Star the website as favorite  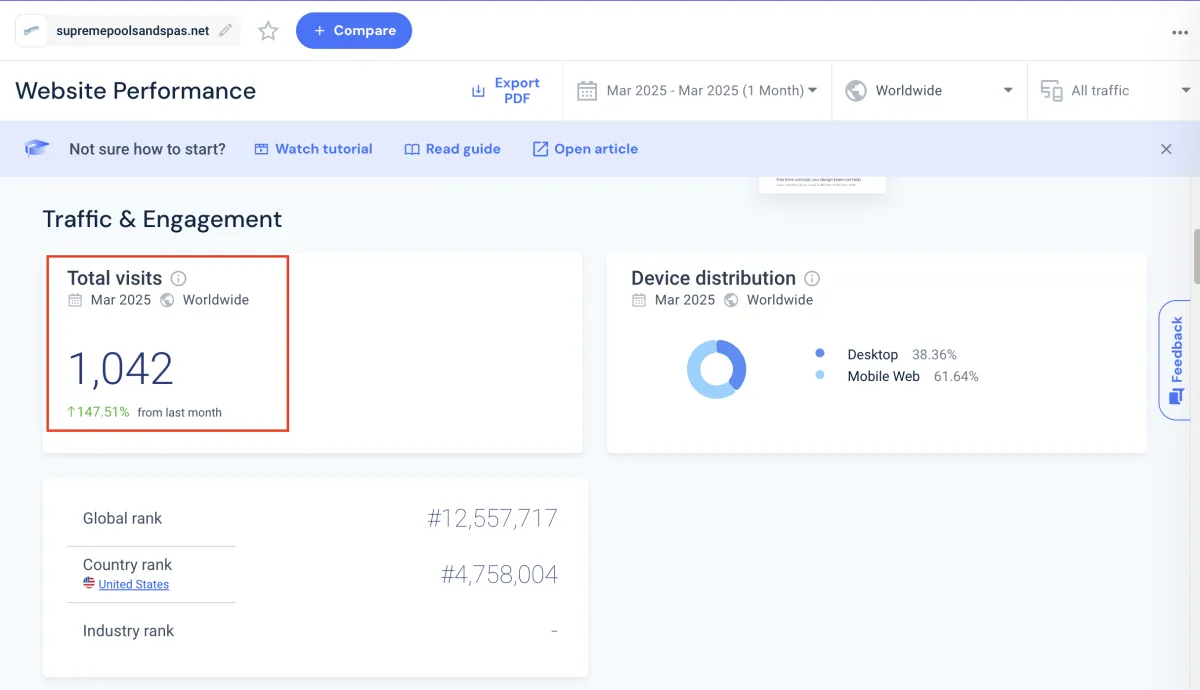268,31
